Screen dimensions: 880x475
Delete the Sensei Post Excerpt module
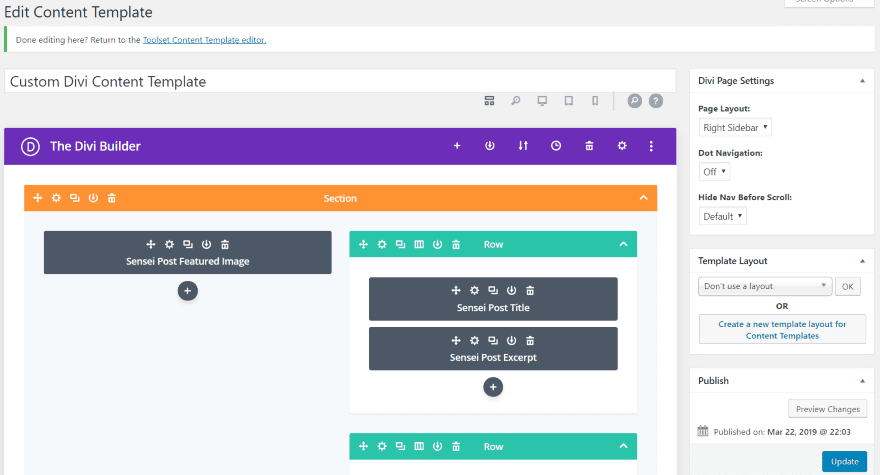(x=530, y=340)
